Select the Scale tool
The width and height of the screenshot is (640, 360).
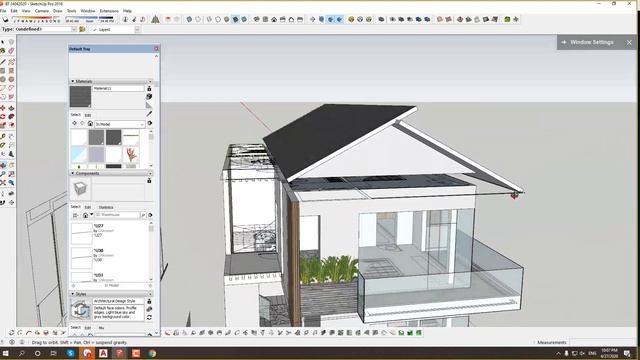pyautogui.click(x=3, y=125)
